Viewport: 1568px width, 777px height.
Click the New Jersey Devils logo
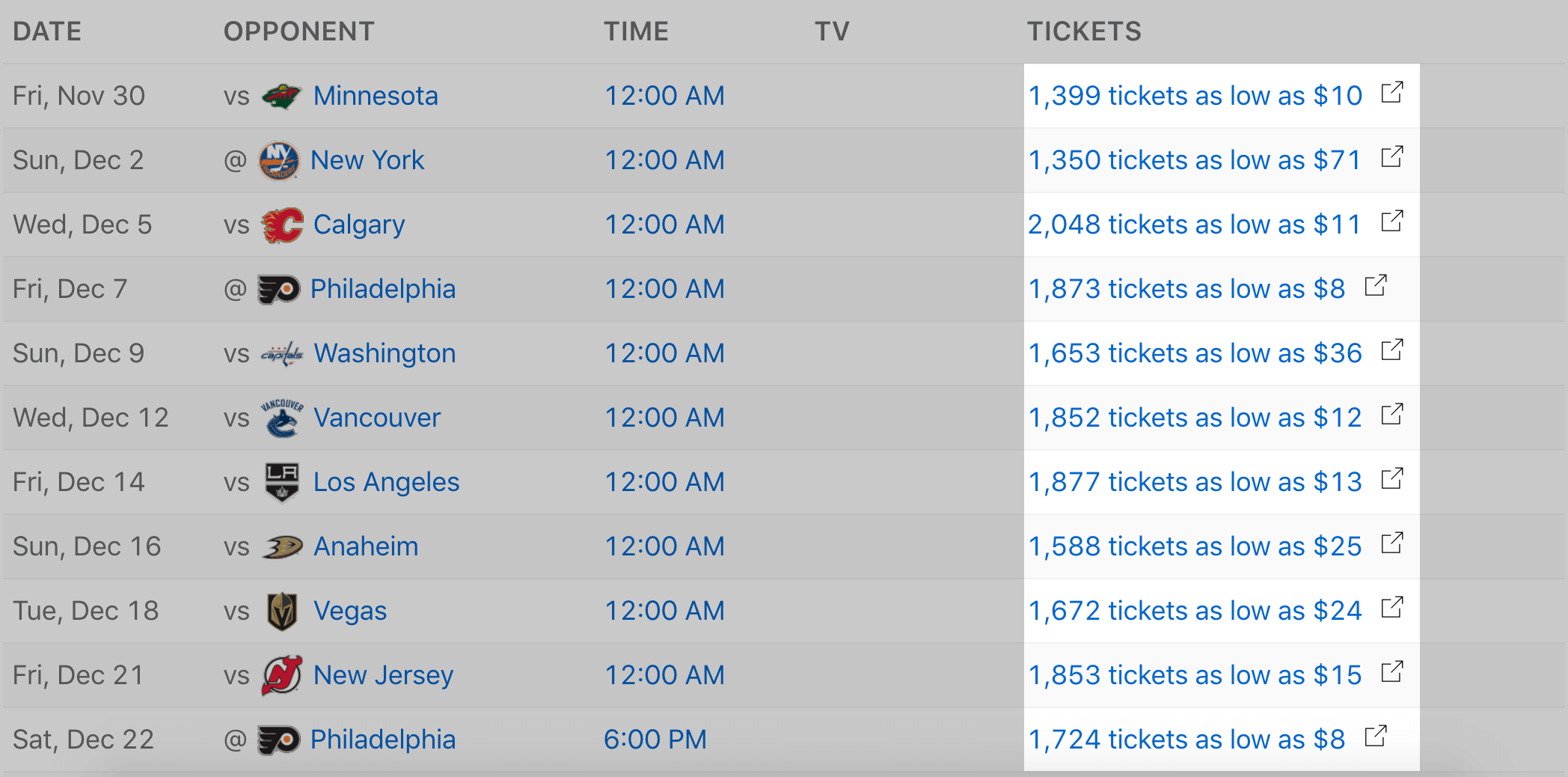(x=282, y=675)
